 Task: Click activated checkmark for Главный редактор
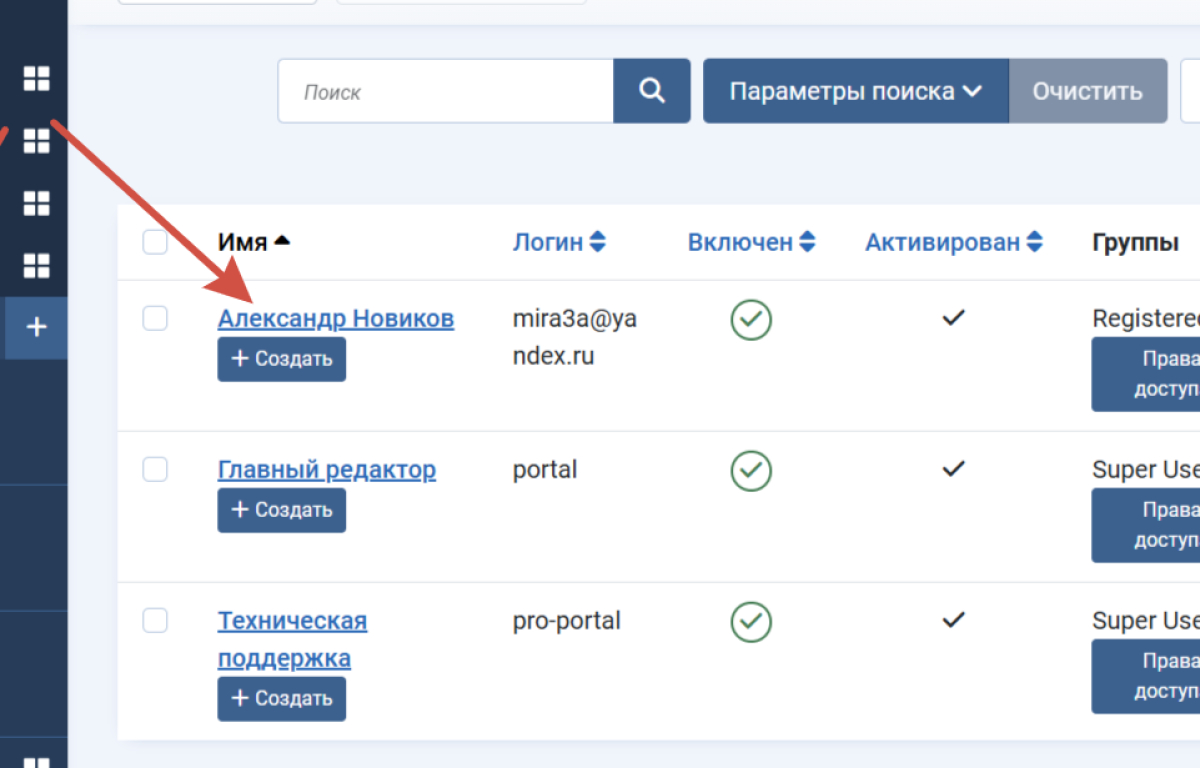(x=954, y=469)
